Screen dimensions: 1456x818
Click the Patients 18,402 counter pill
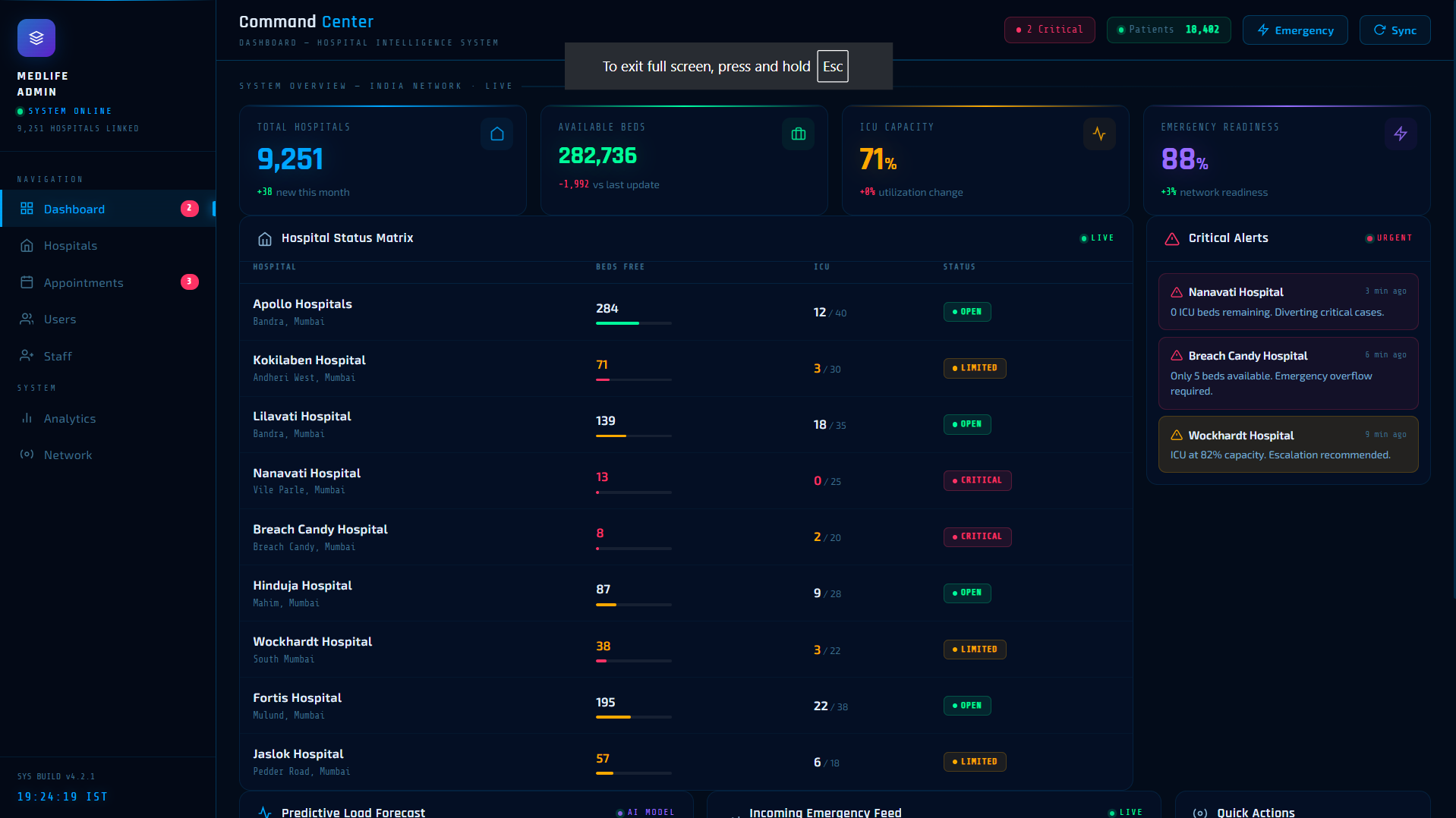1168,30
